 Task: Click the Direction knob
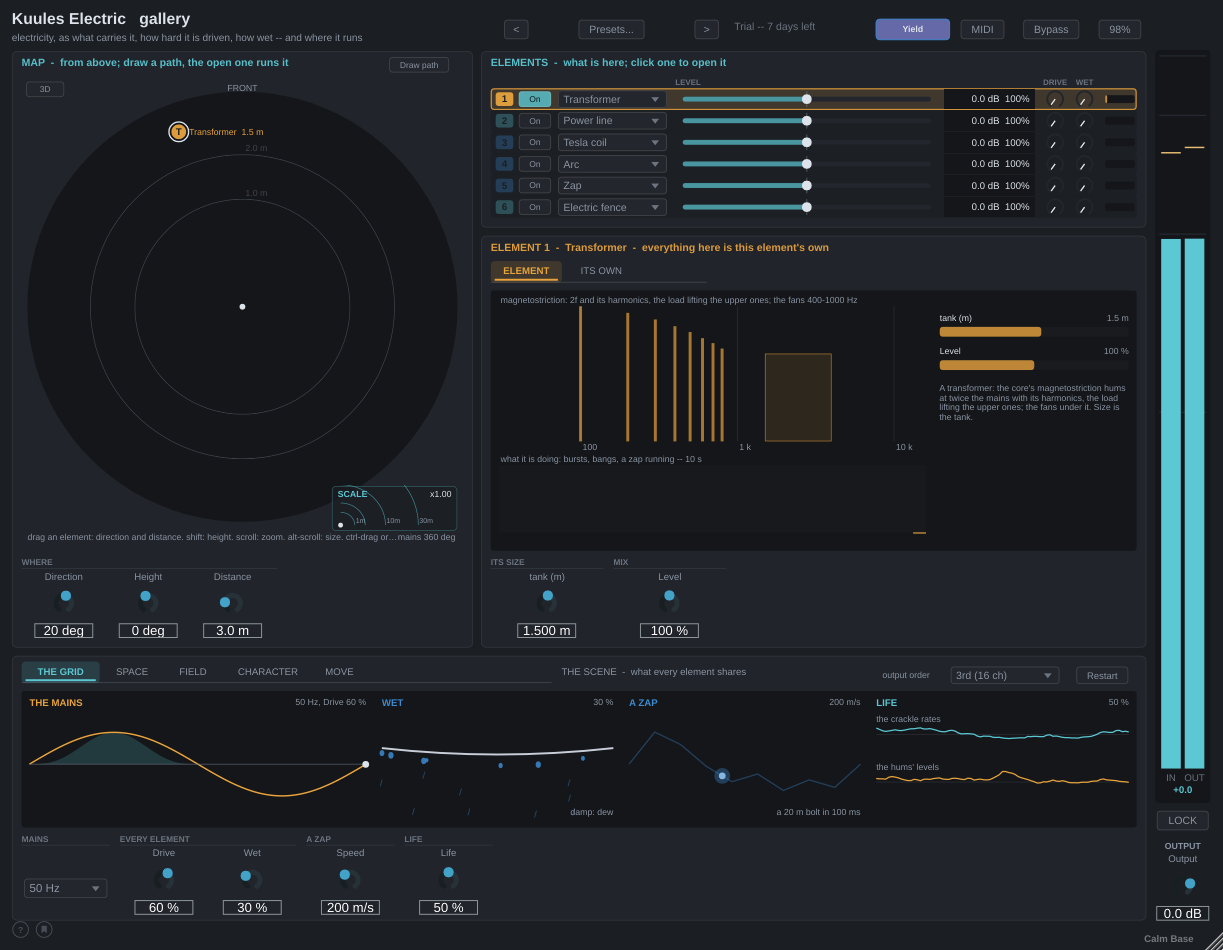(64, 601)
